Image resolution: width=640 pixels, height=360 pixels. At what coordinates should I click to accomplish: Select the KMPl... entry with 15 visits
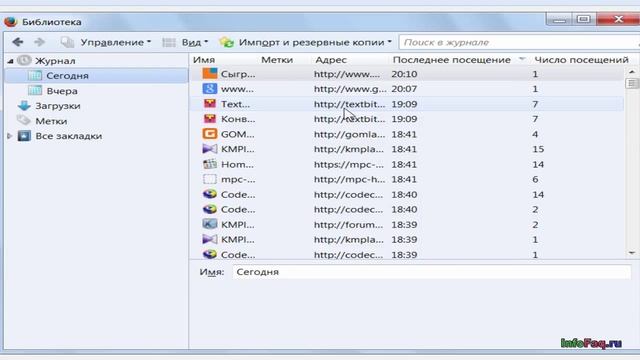tap(407, 149)
